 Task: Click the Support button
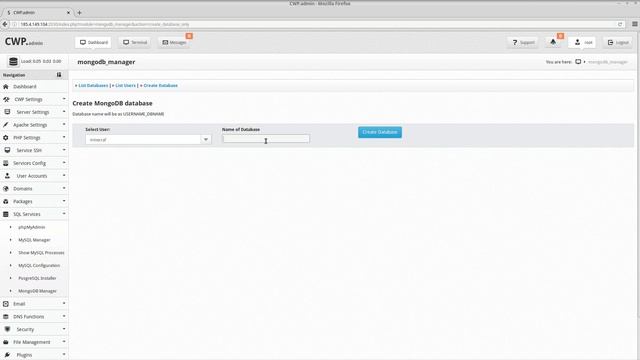click(x=523, y=42)
